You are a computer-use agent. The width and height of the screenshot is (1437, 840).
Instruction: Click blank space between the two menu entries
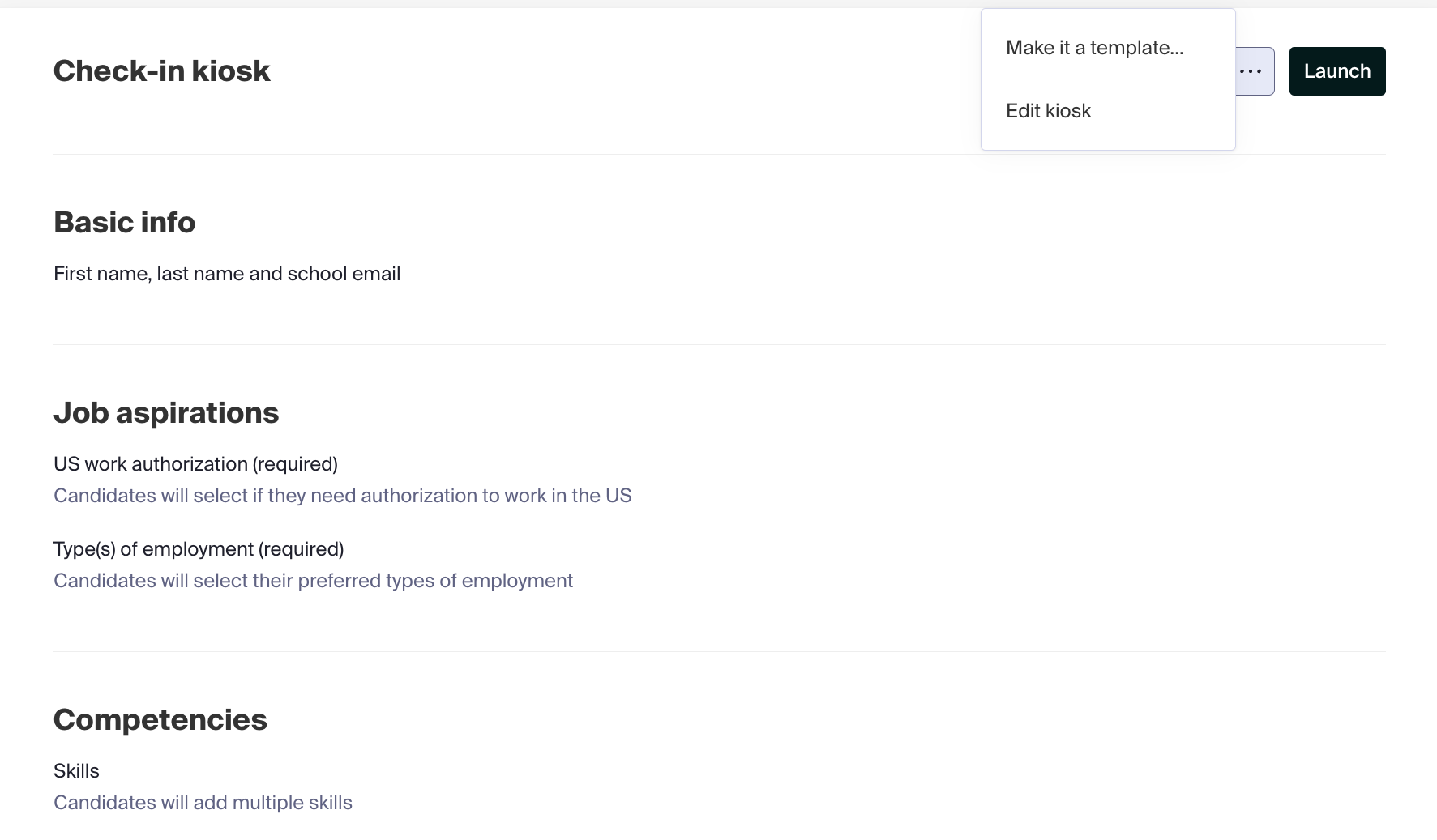click(x=1108, y=79)
